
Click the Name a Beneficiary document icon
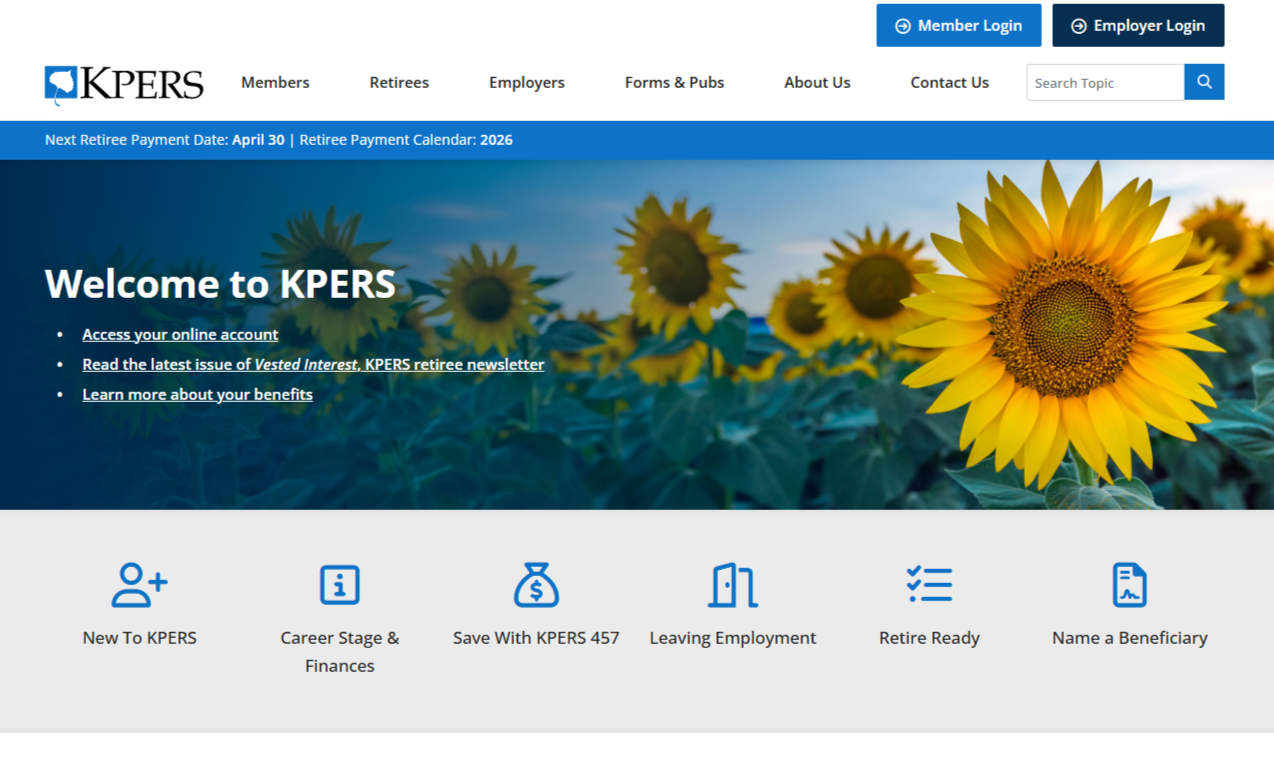[1130, 585]
